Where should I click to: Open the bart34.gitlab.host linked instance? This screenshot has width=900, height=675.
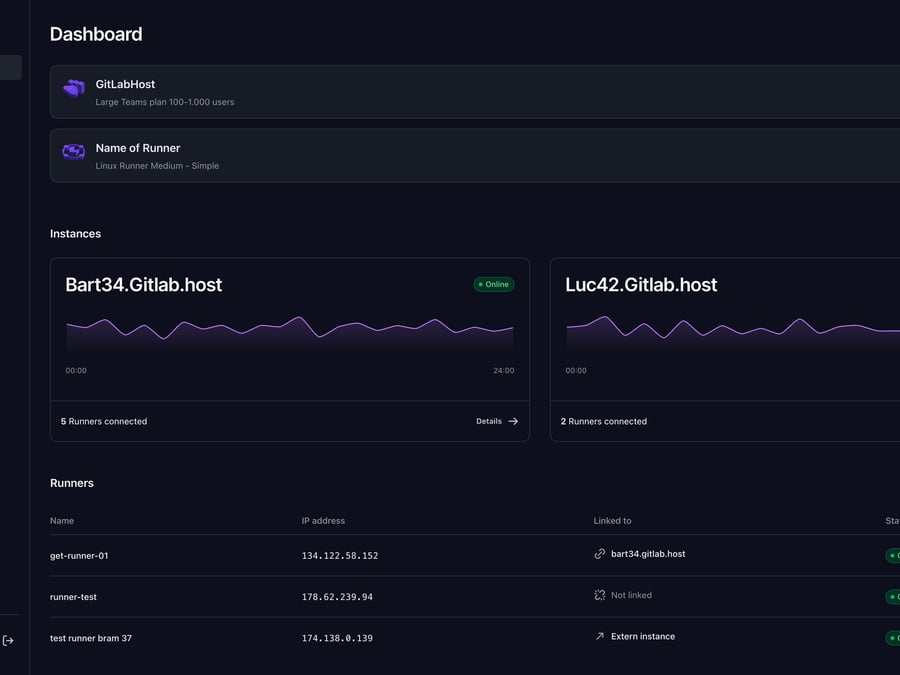(x=647, y=554)
